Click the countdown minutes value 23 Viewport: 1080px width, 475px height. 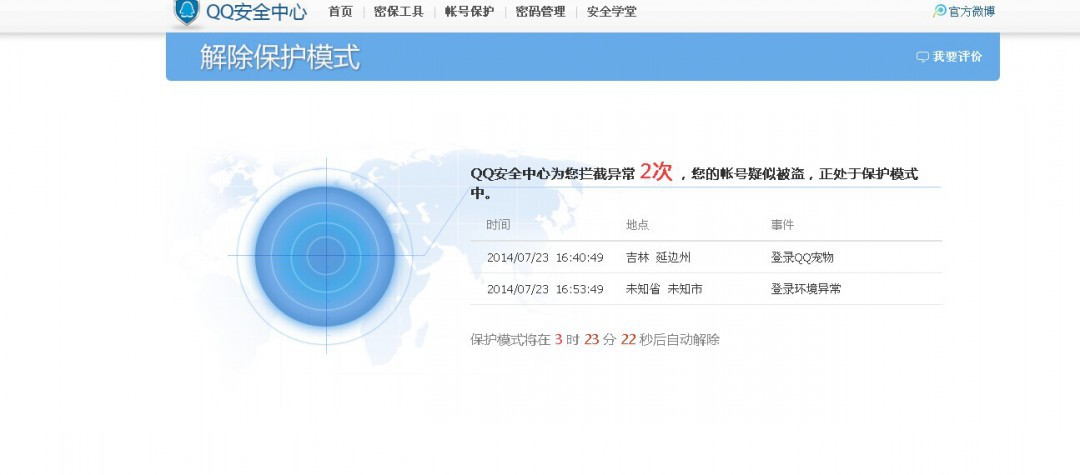point(592,339)
